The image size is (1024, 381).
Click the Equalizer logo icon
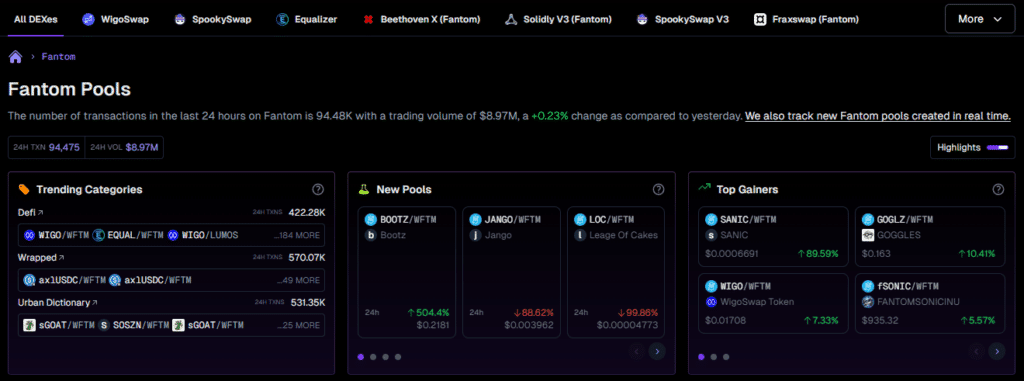coord(282,20)
